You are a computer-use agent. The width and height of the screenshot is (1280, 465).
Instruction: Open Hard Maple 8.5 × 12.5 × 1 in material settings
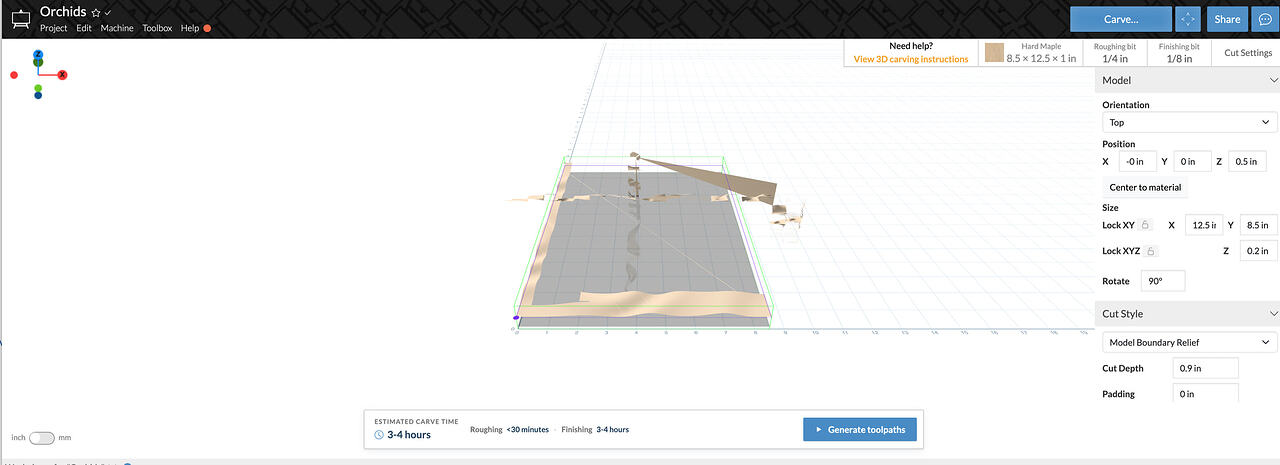(x=1031, y=53)
